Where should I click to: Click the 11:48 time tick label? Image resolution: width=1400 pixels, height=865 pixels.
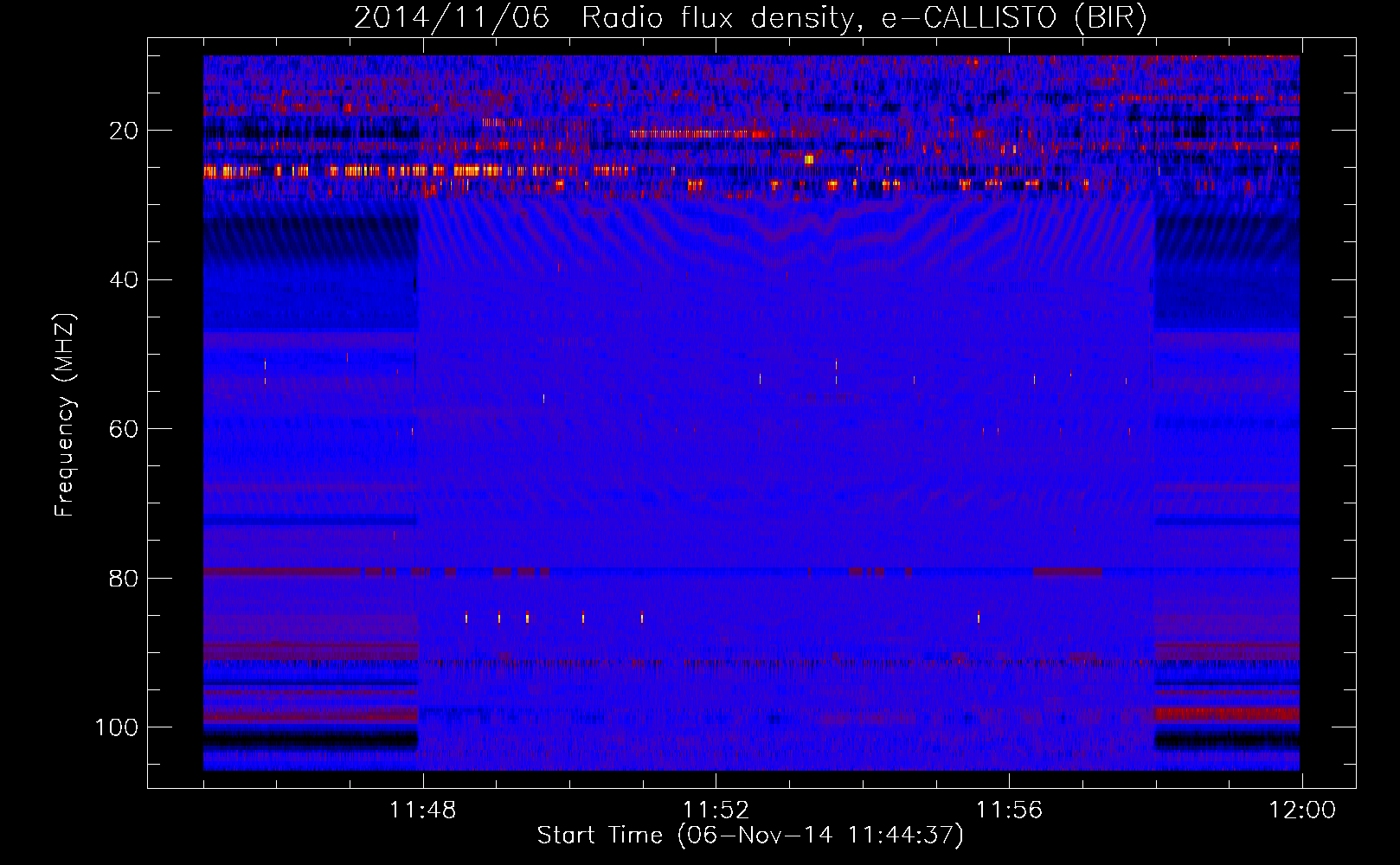(x=422, y=811)
